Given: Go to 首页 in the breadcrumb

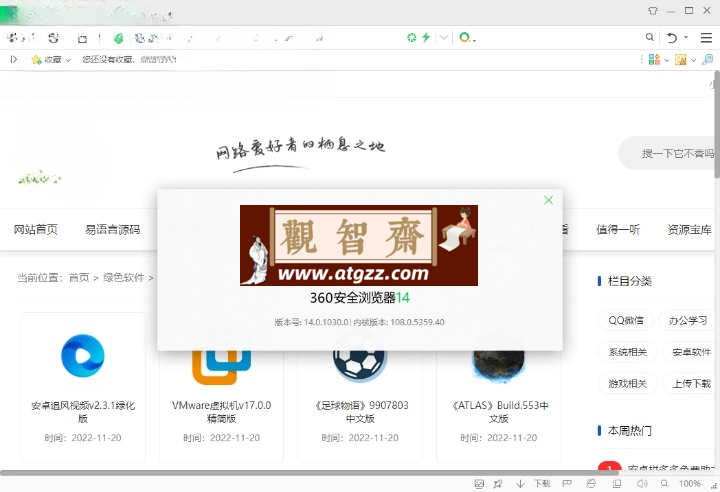Looking at the screenshot, I should point(79,277).
